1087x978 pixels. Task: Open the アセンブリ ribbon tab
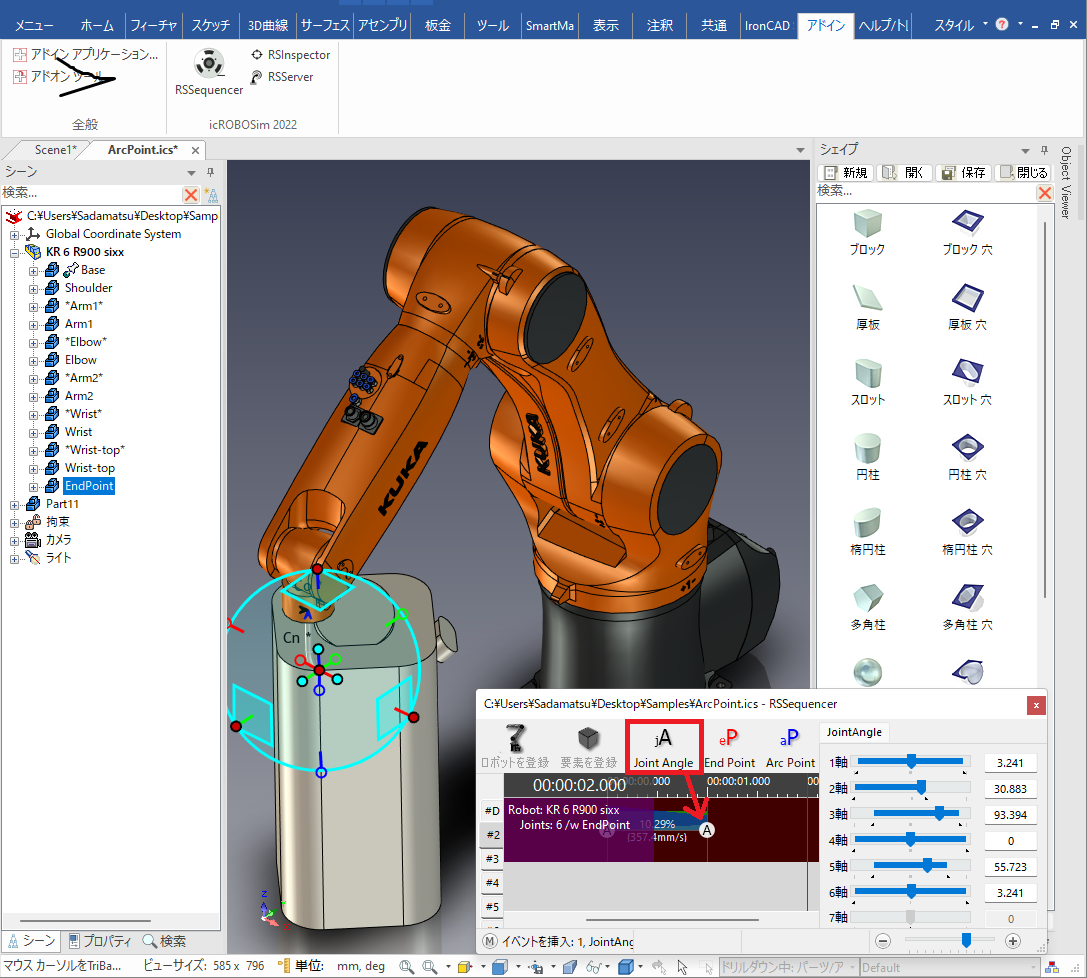[x=382, y=25]
